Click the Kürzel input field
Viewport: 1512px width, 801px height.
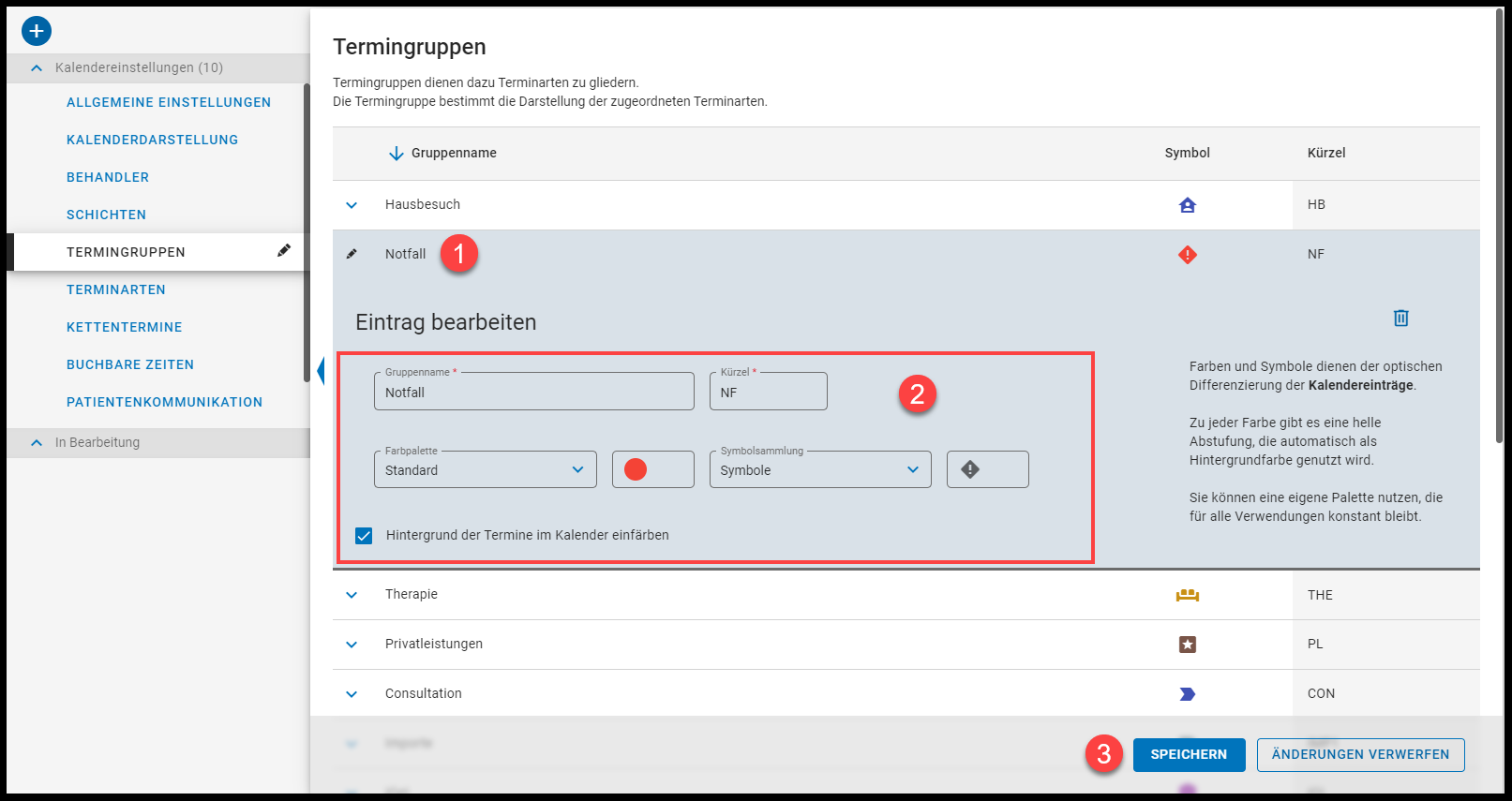tap(768, 393)
